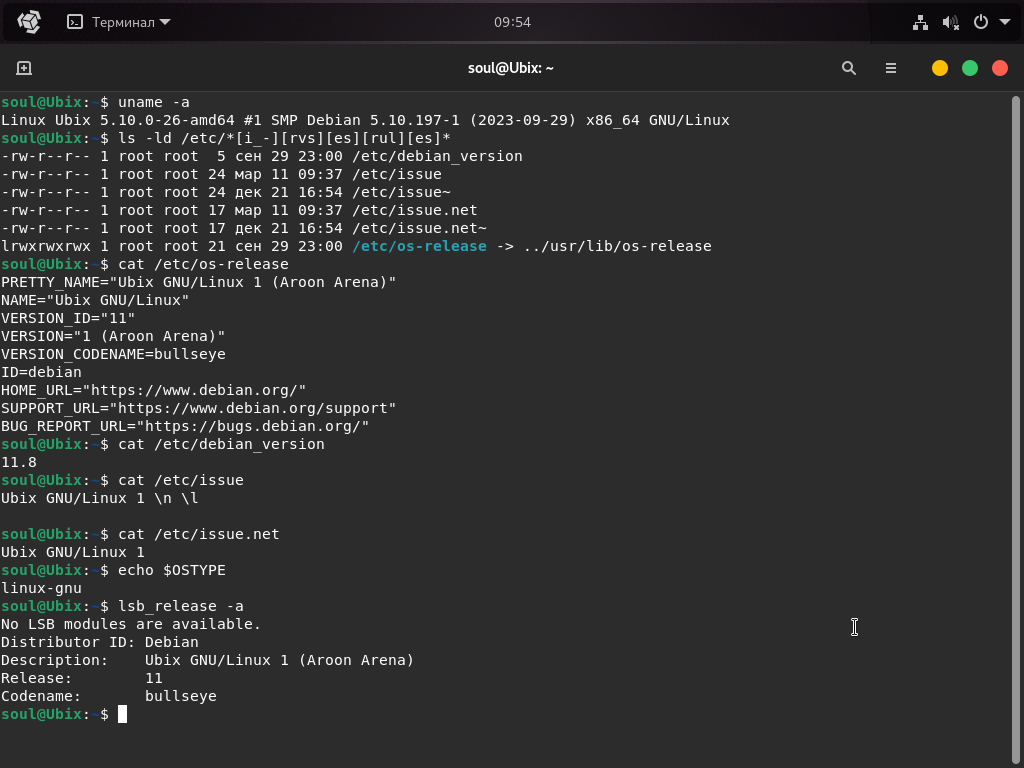This screenshot has height=768, width=1024.
Task: Click the BUG_REPORT_URL bugs.debian.org line
Action: (x=185, y=426)
